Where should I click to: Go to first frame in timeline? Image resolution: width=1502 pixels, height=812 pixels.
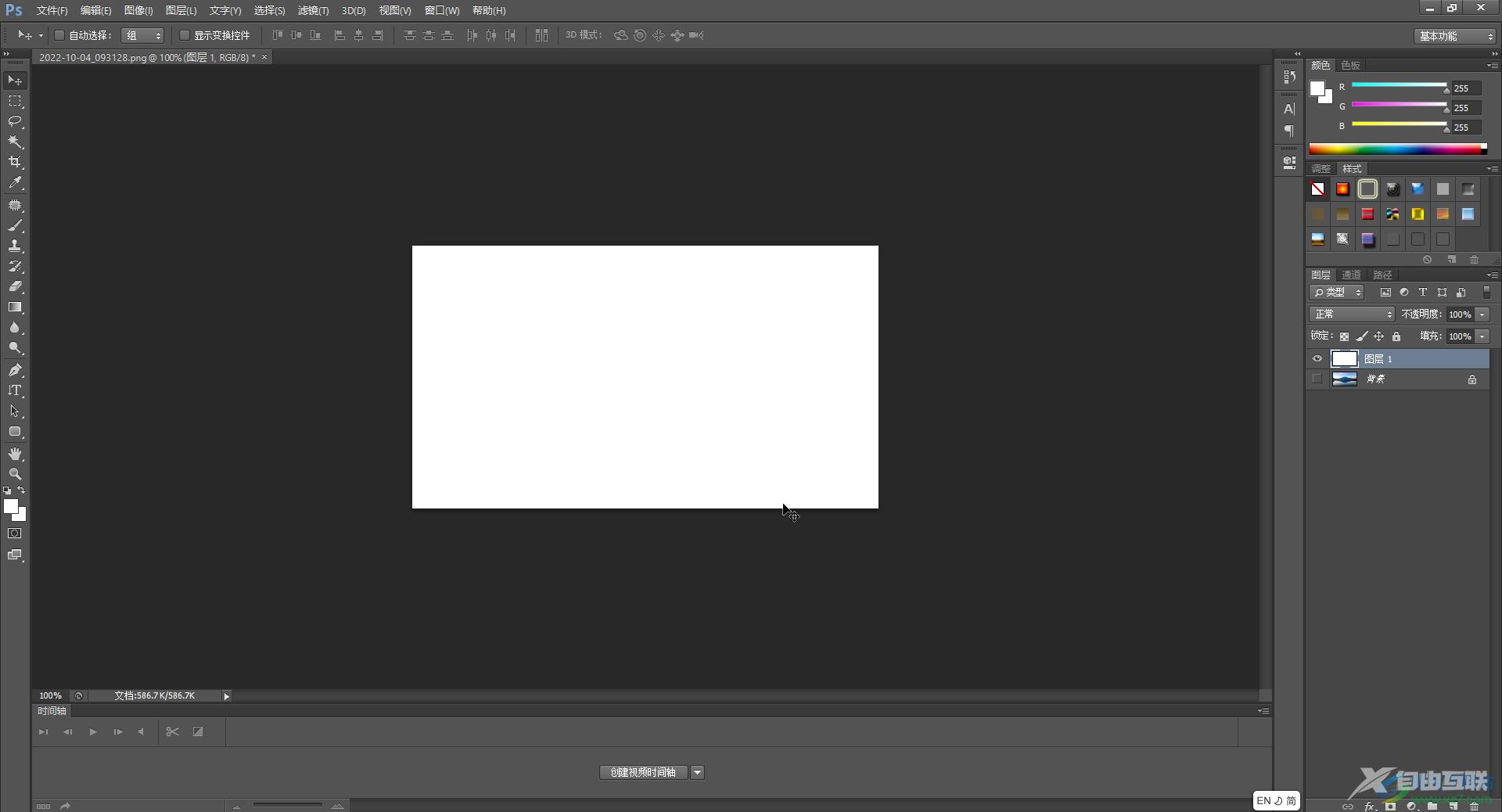pos(43,732)
